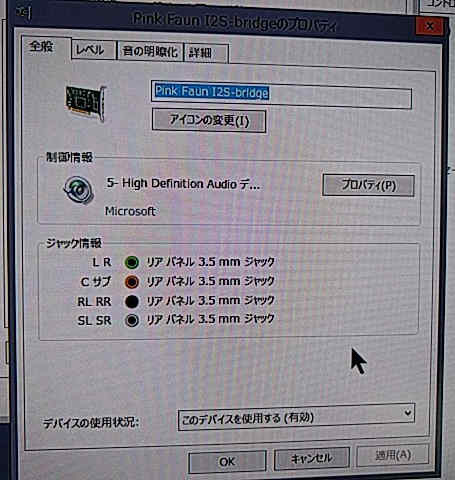Open the デバイスの使用状況 dropdown
This screenshot has height=480, width=455.
coord(296,417)
